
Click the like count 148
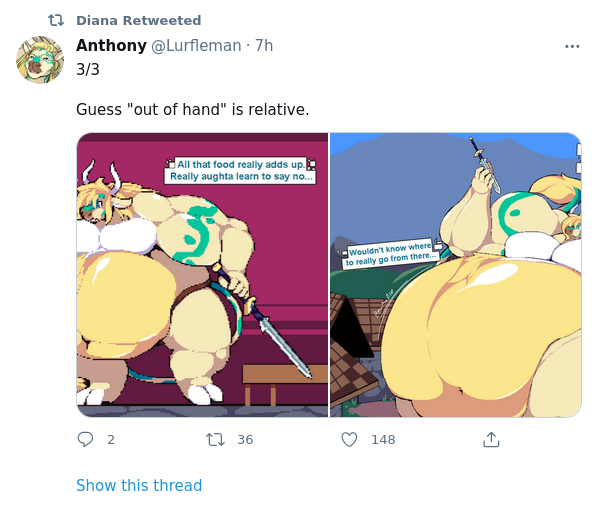(383, 440)
